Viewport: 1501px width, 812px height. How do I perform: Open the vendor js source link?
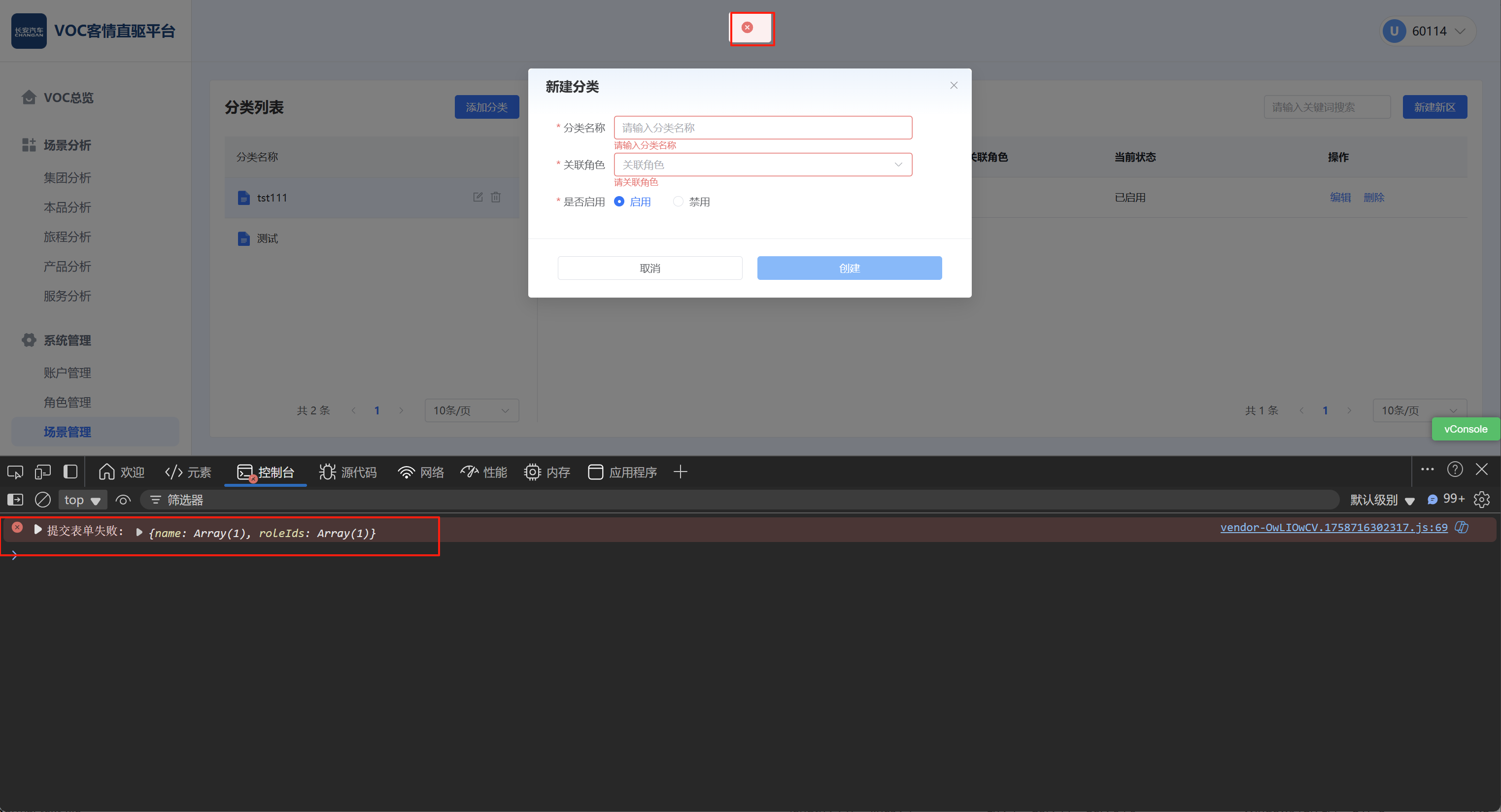coord(1333,528)
